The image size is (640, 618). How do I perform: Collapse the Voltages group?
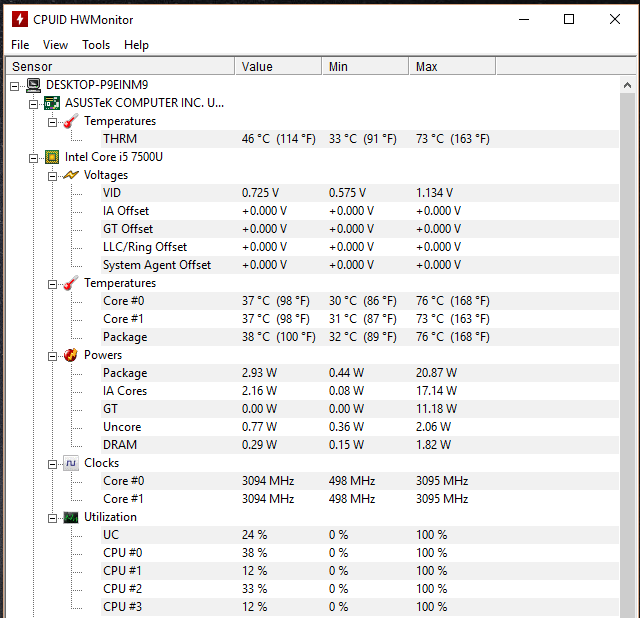[x=52, y=176]
